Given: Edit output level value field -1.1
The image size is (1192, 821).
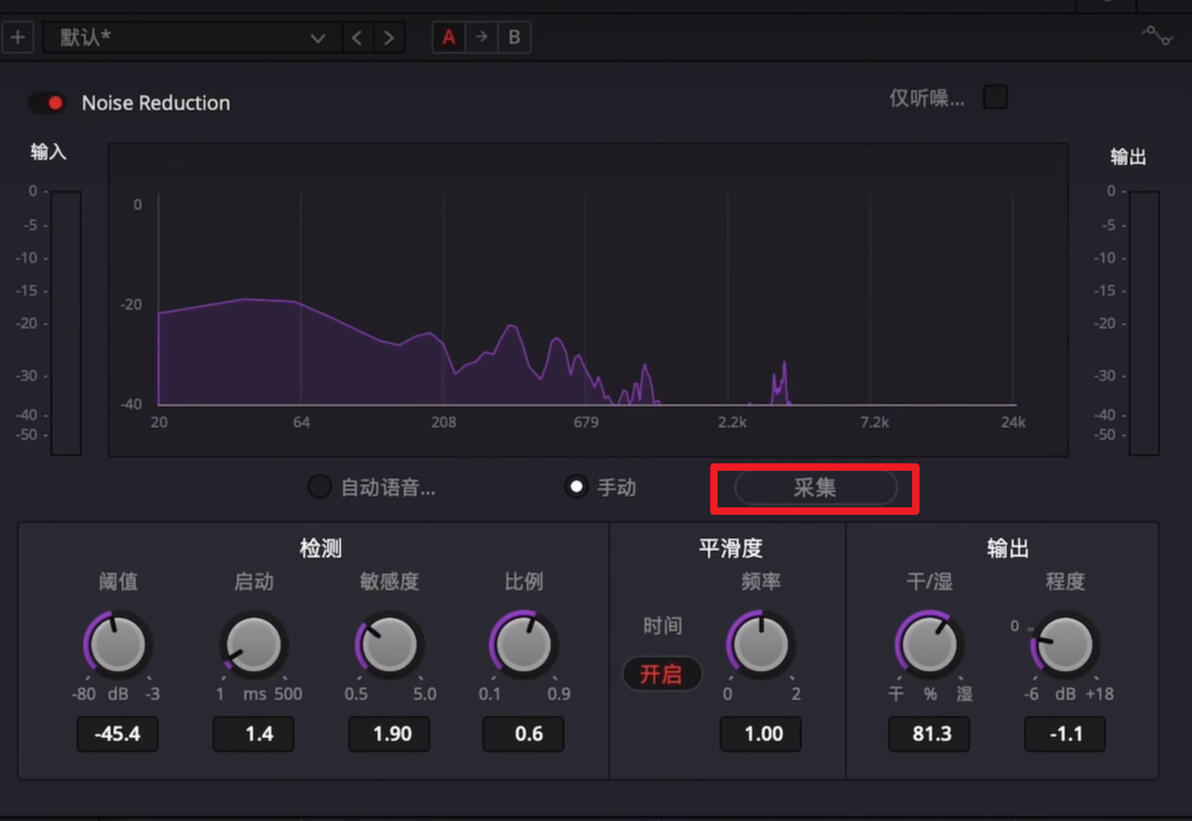Looking at the screenshot, I should (x=1065, y=734).
